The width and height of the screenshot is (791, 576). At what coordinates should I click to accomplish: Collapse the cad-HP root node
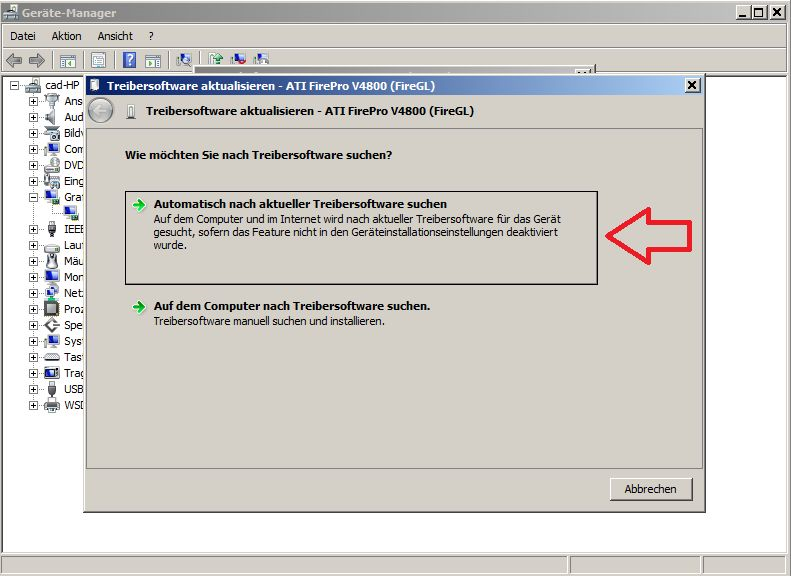(15, 85)
